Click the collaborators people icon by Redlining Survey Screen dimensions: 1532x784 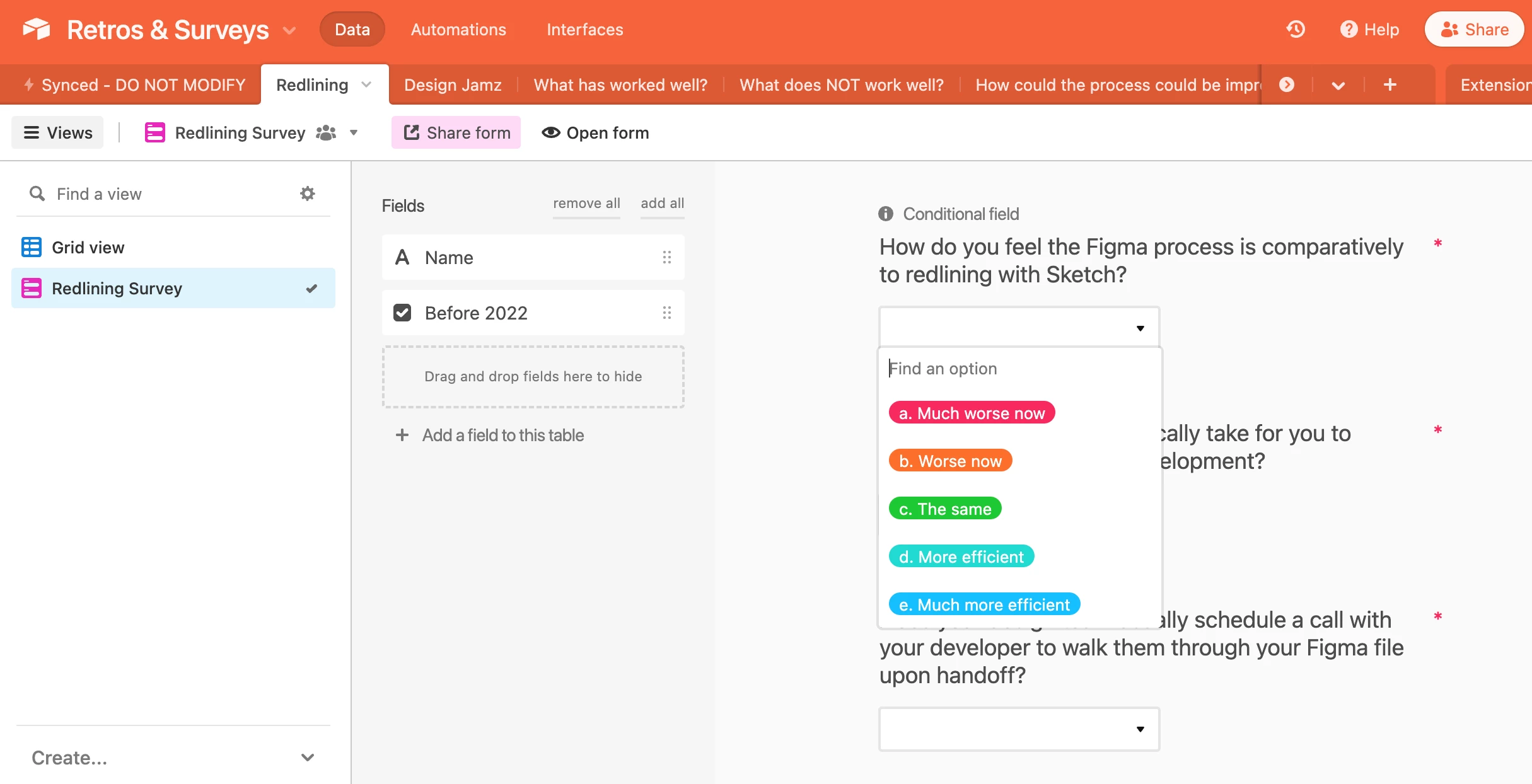pos(326,133)
